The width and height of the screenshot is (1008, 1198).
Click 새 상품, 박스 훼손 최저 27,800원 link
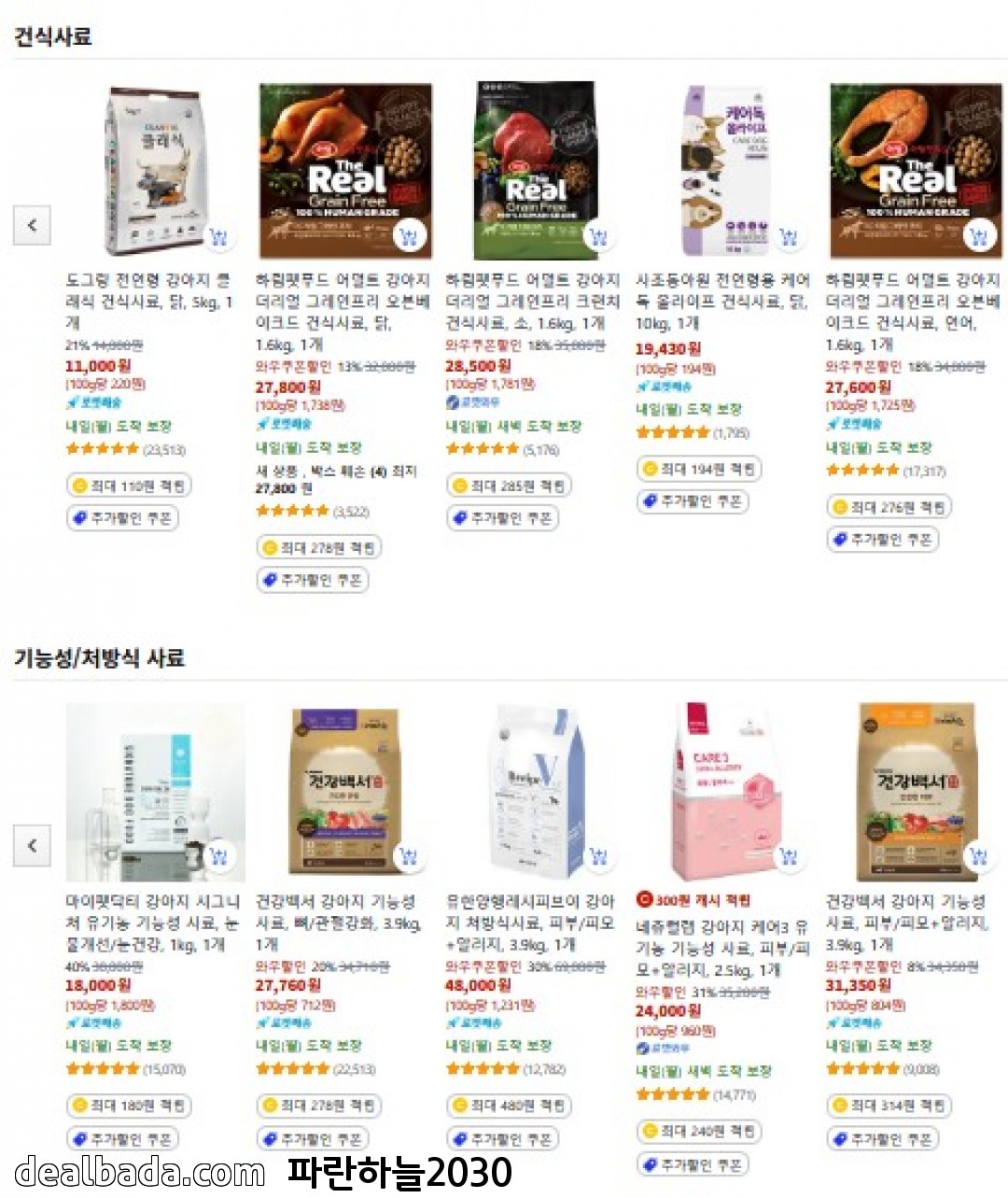(336, 480)
